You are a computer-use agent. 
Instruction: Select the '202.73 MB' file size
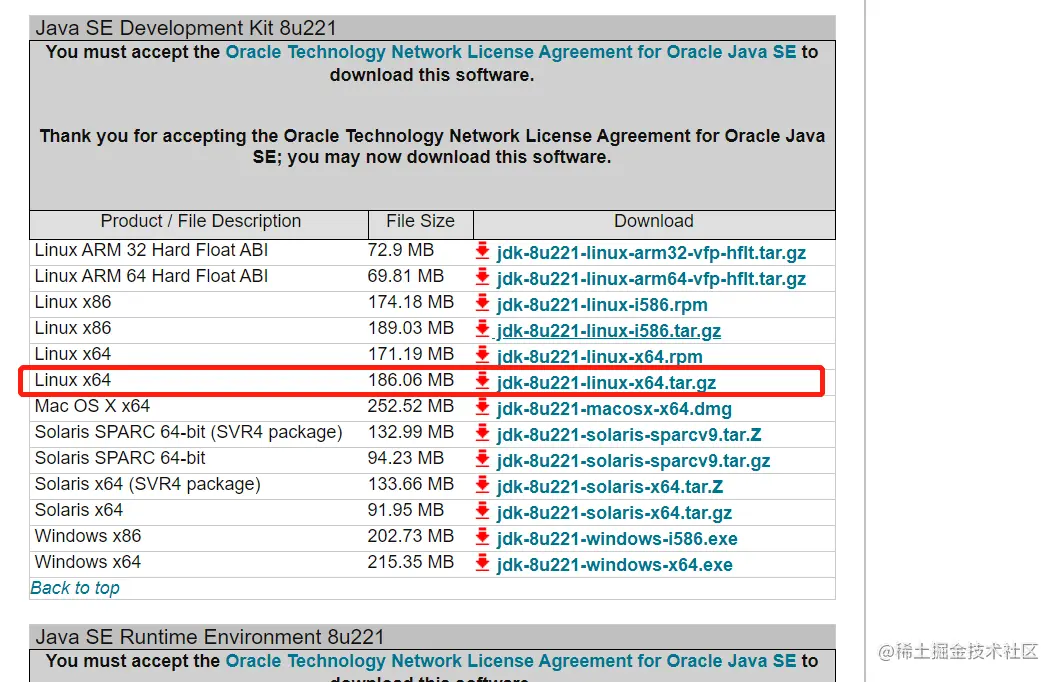coord(411,536)
